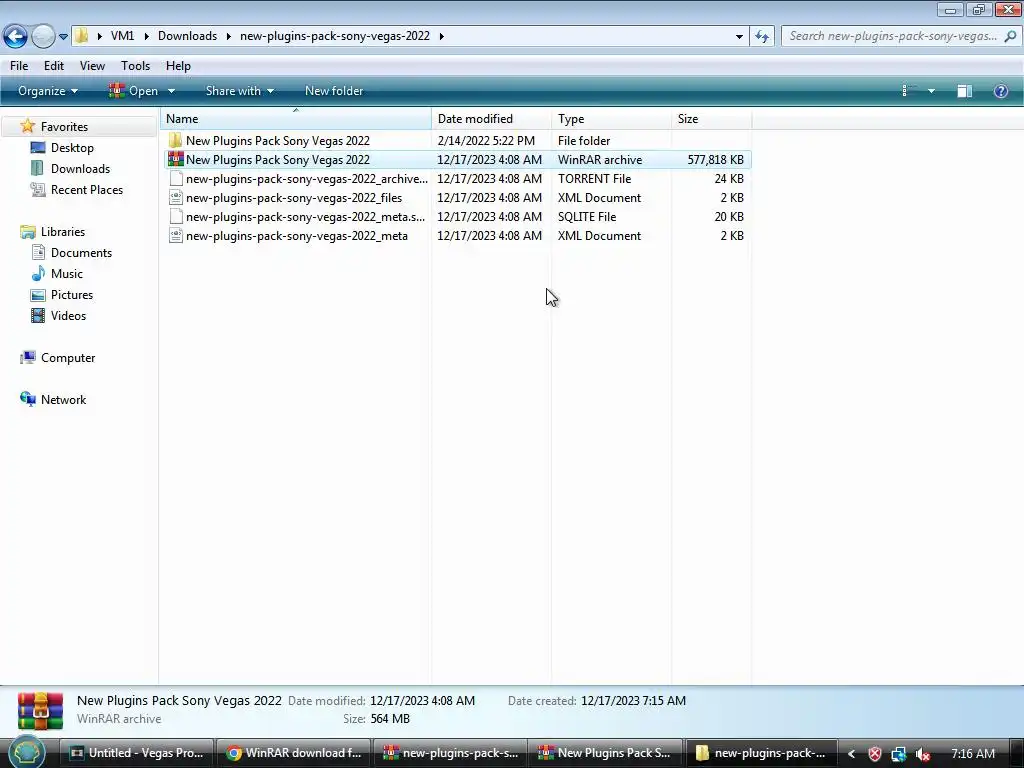The image size is (1024, 768).
Task: Select Downloads in the address path
Action: [187, 36]
